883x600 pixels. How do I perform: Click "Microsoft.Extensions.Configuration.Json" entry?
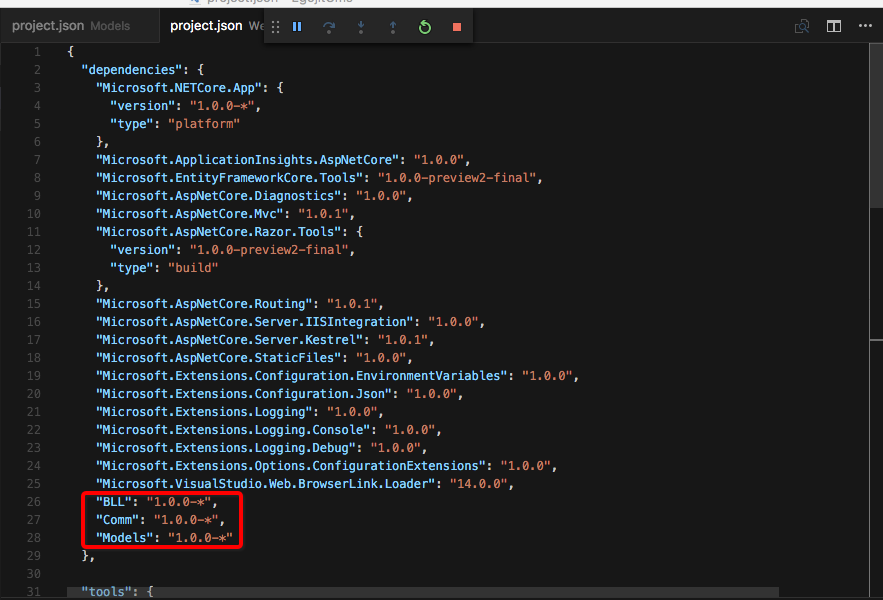pyautogui.click(x=244, y=394)
